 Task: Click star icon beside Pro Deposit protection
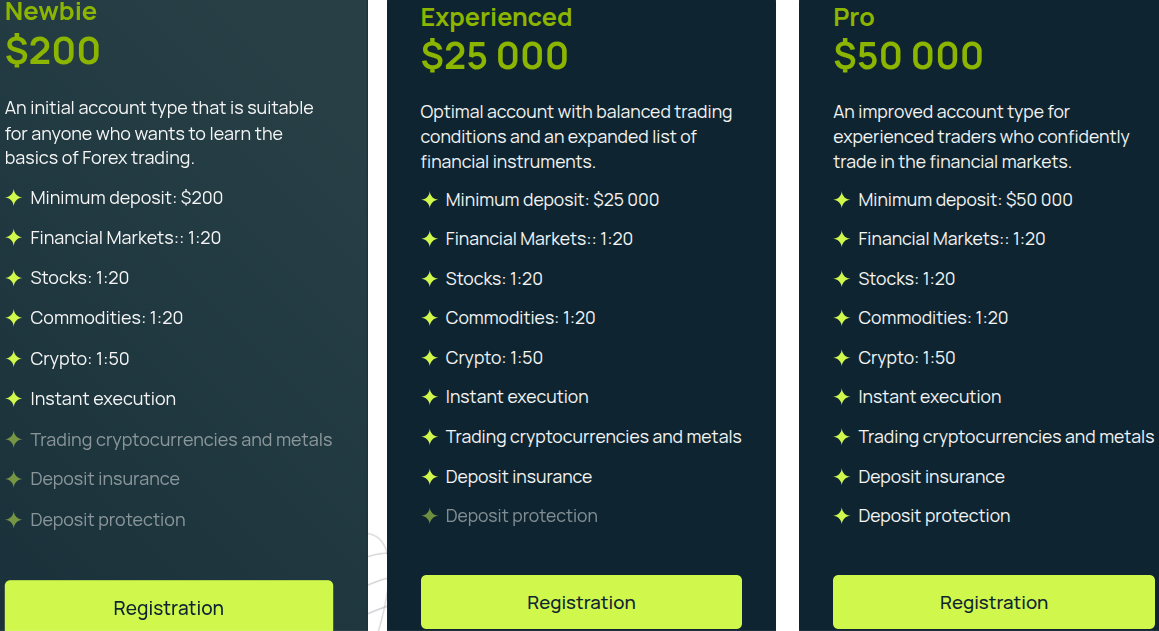[x=841, y=516]
